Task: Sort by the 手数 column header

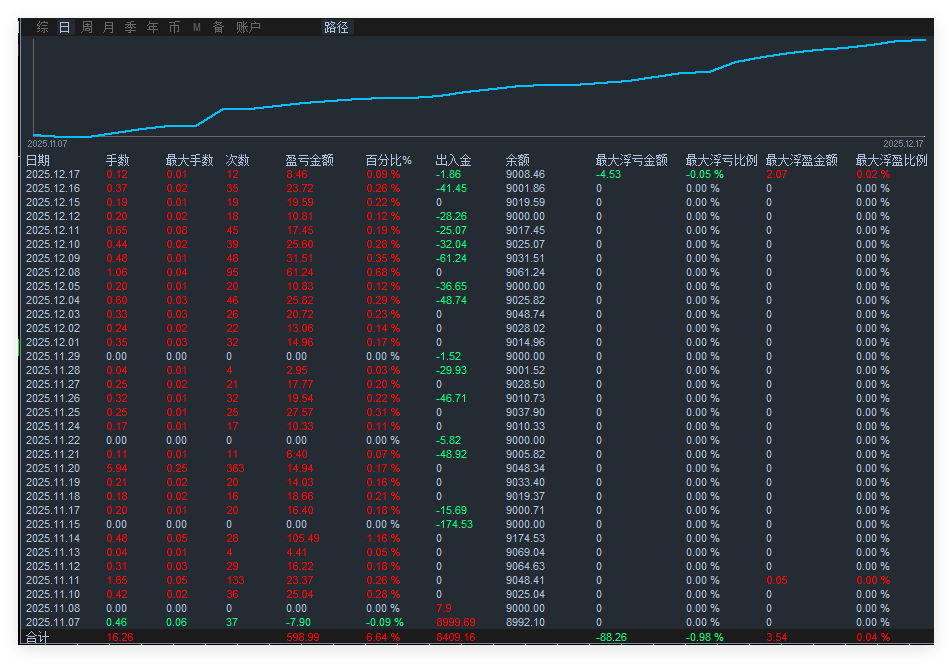Action: (x=118, y=160)
